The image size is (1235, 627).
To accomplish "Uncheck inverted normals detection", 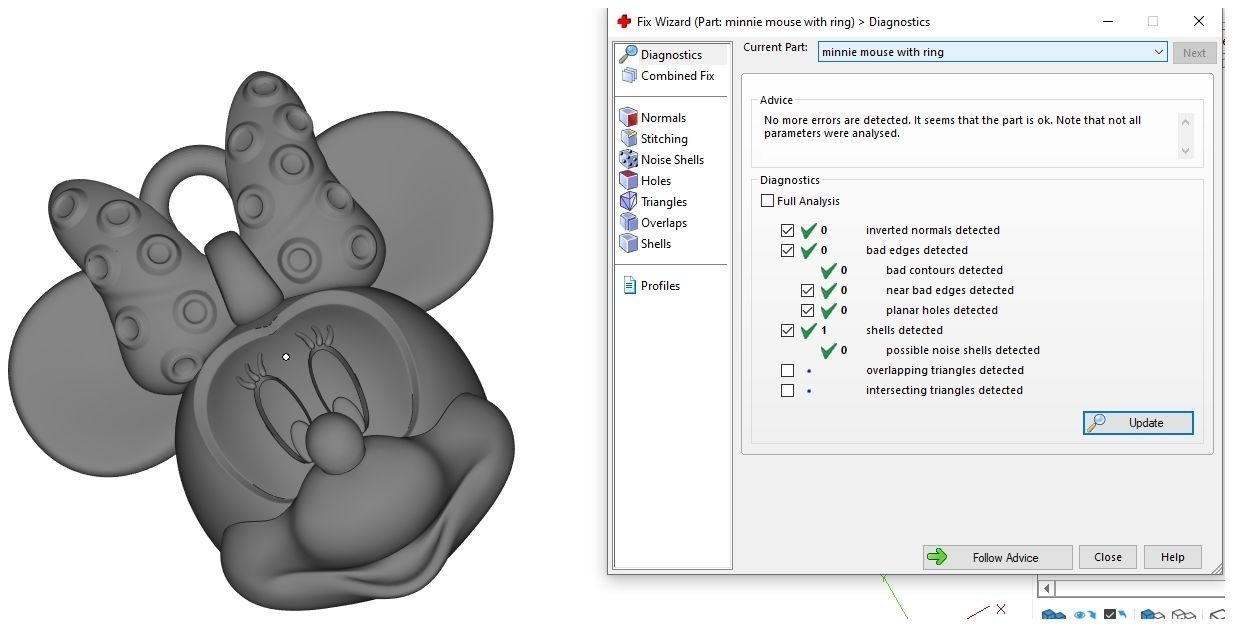I will 787,230.
